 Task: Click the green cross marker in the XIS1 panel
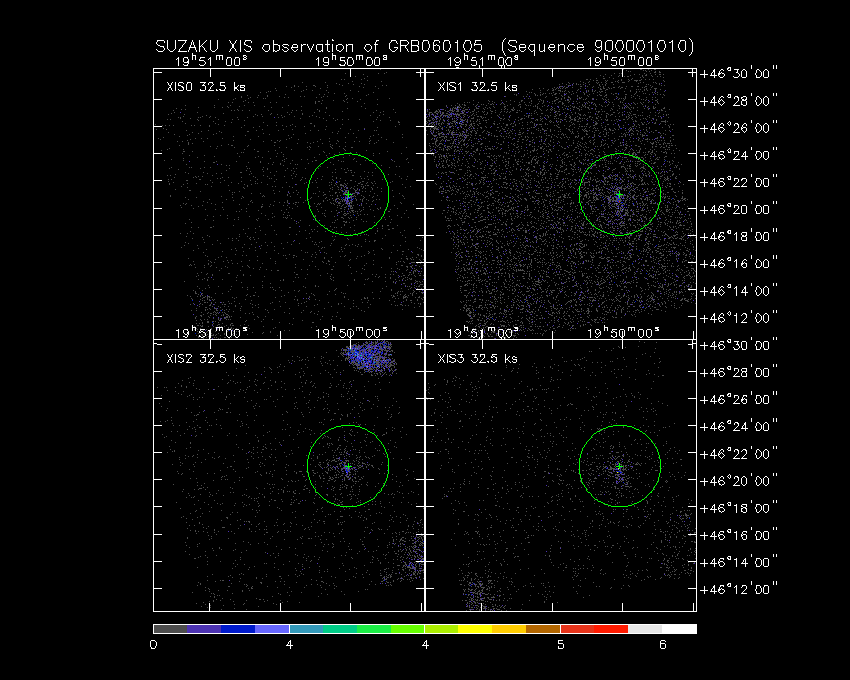click(x=620, y=194)
